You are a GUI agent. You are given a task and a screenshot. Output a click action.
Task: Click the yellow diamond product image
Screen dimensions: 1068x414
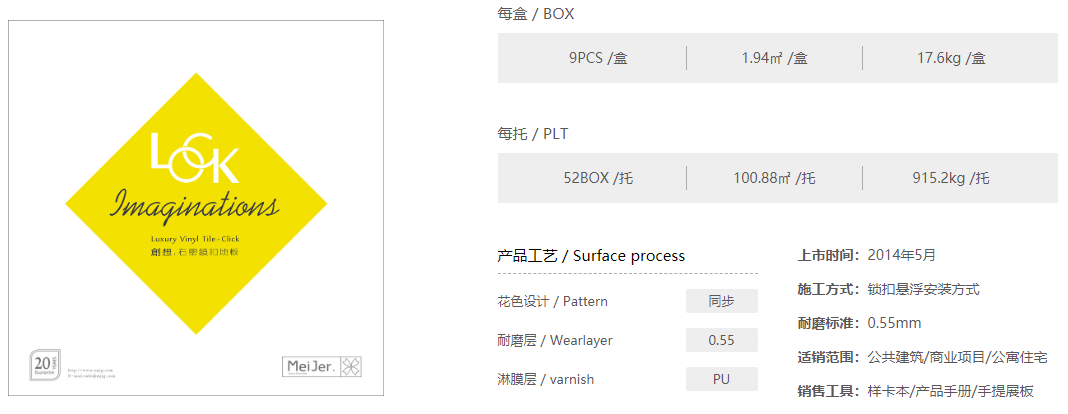click(196, 204)
